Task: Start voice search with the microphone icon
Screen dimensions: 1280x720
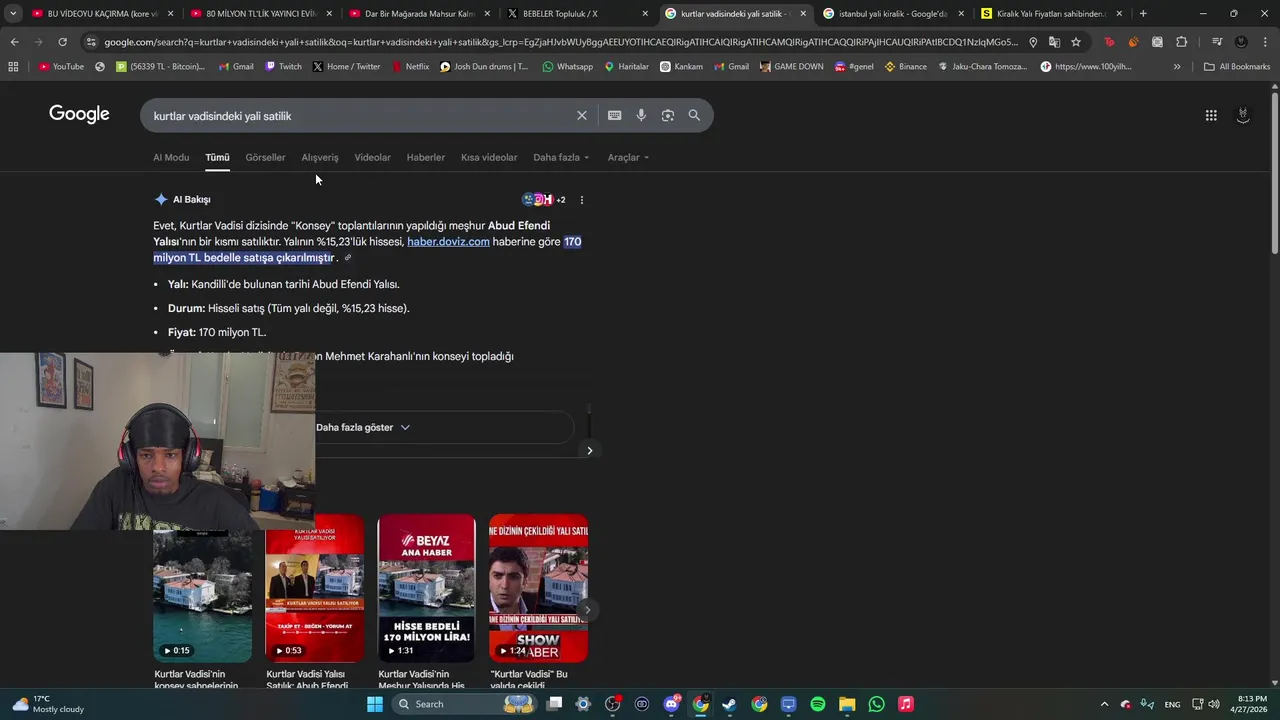Action: coord(641,115)
